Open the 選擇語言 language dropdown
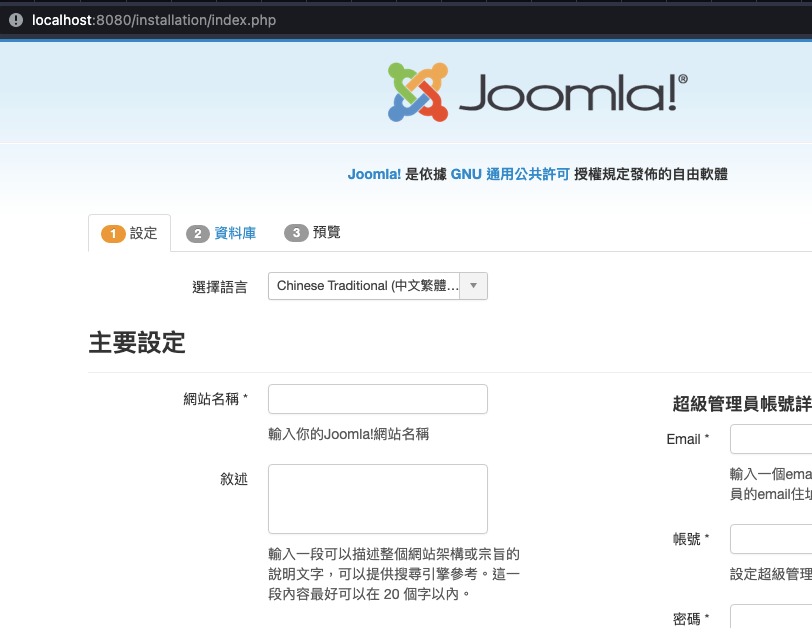This screenshot has height=628, width=812. pyautogui.click(x=378, y=286)
